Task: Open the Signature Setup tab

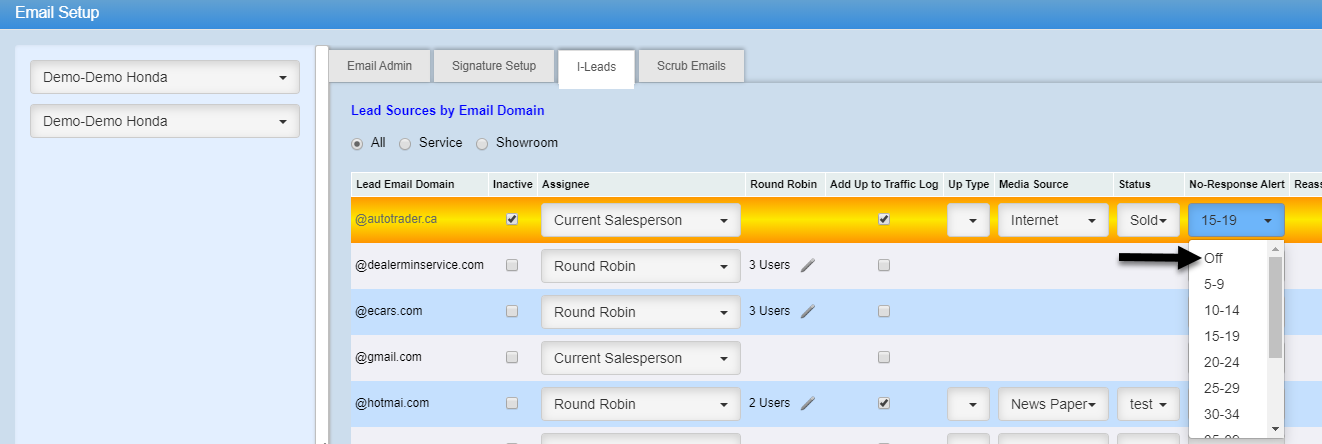Action: [x=494, y=66]
